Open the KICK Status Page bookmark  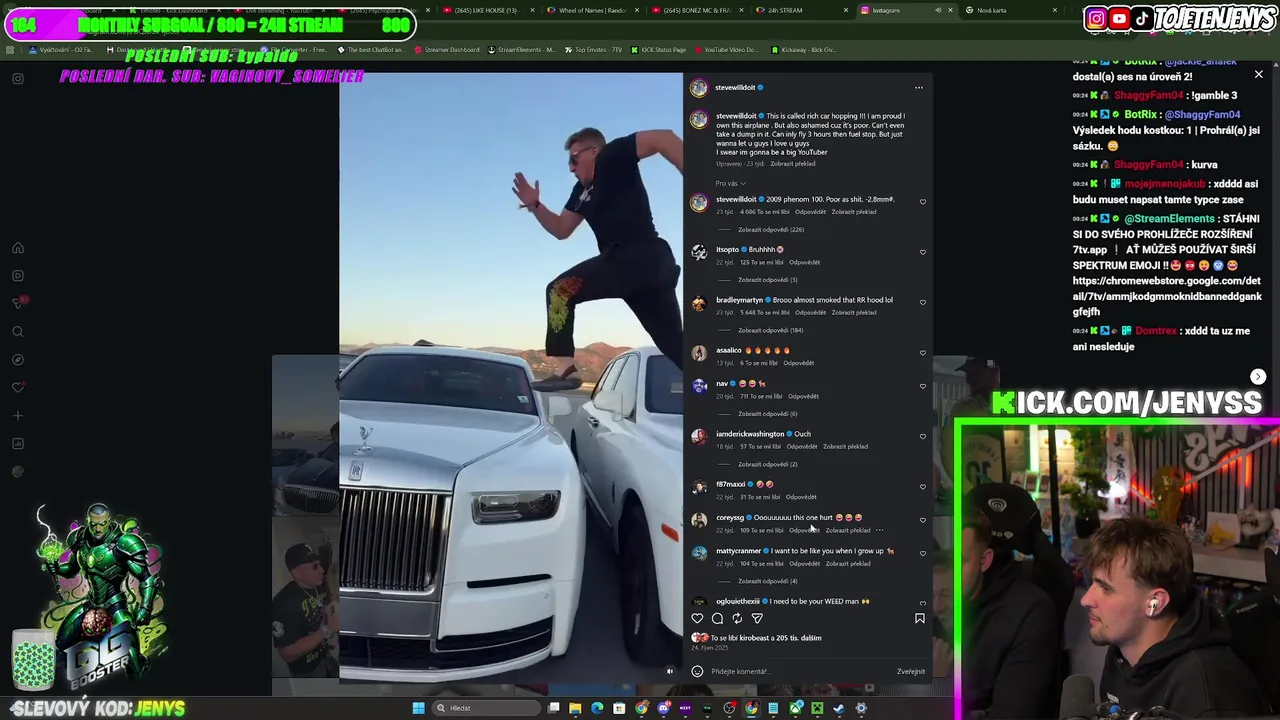(658, 49)
